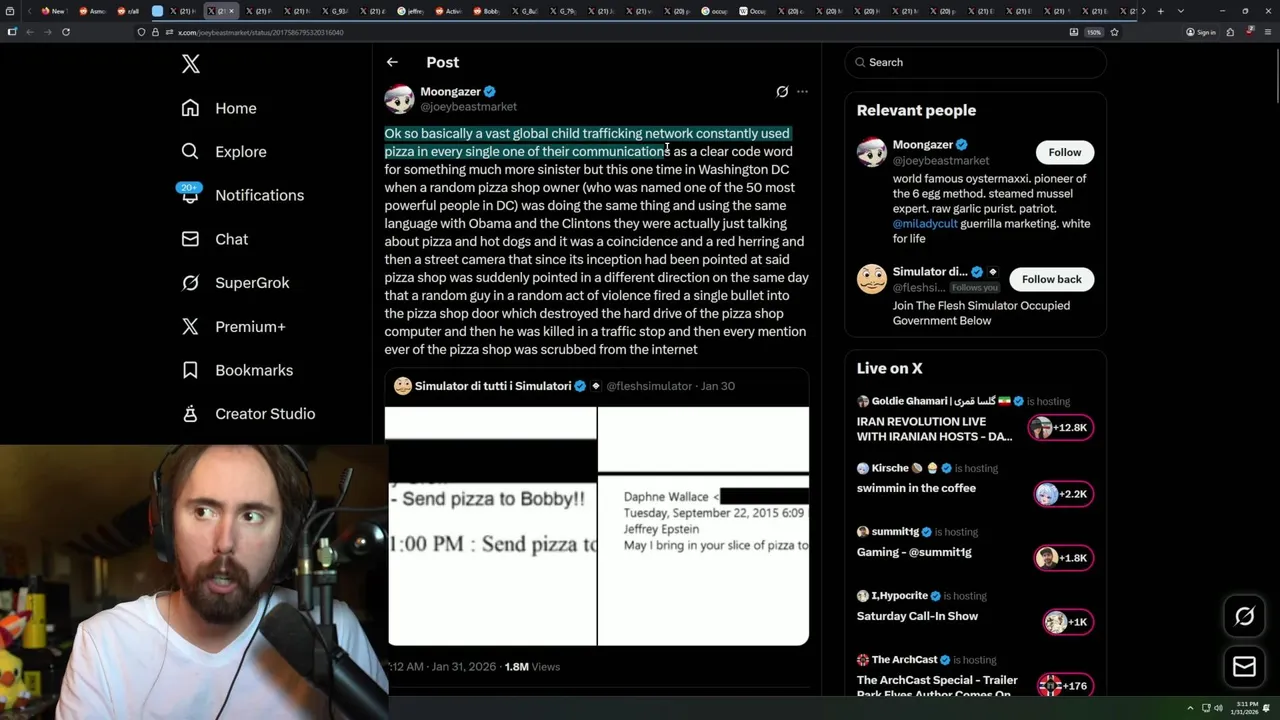Click Follow back for Simulator di tutti
1280x720 pixels.
tap(1051, 279)
